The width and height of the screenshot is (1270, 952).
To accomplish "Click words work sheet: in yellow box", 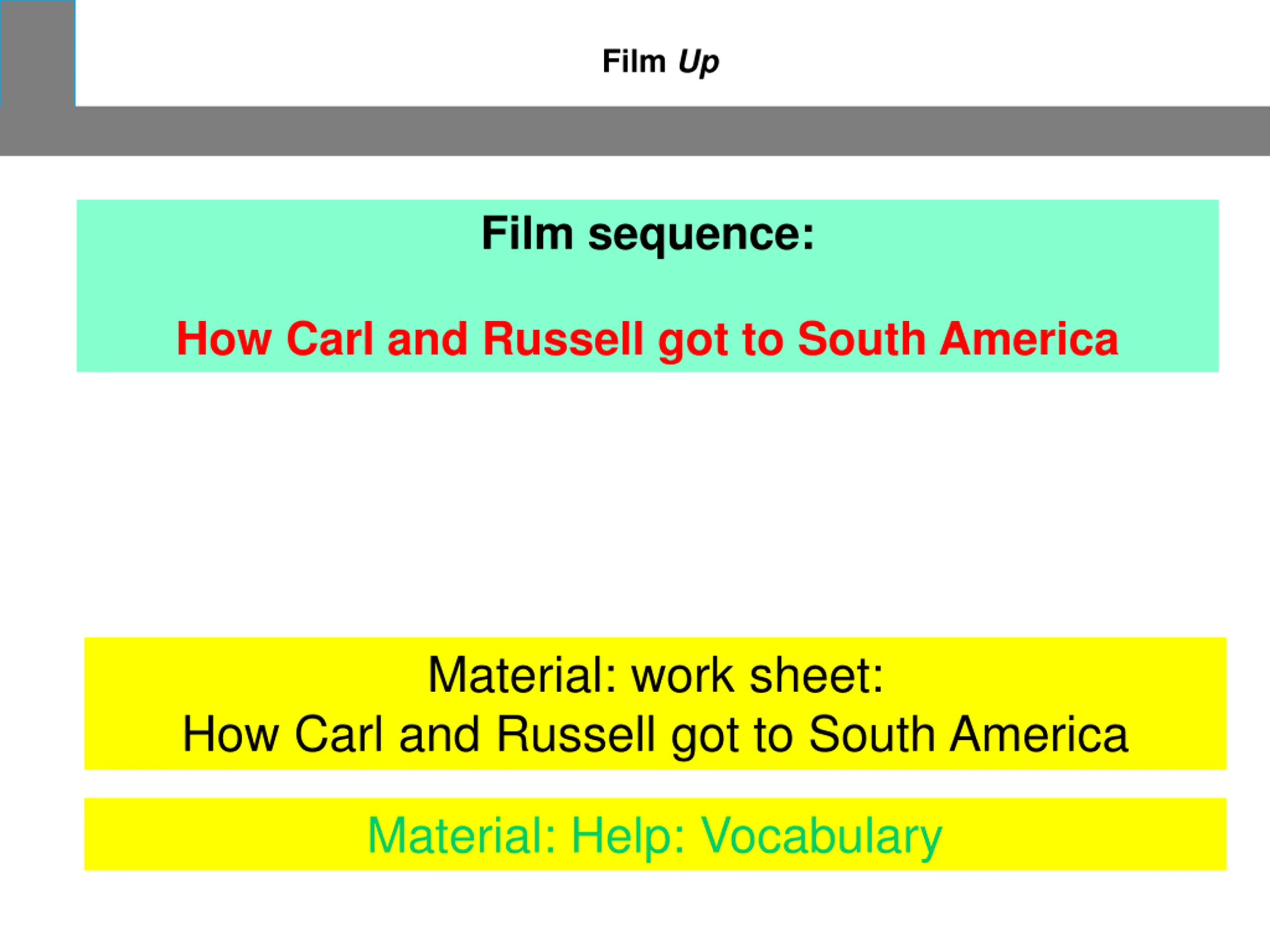I will pyautogui.click(x=758, y=675).
